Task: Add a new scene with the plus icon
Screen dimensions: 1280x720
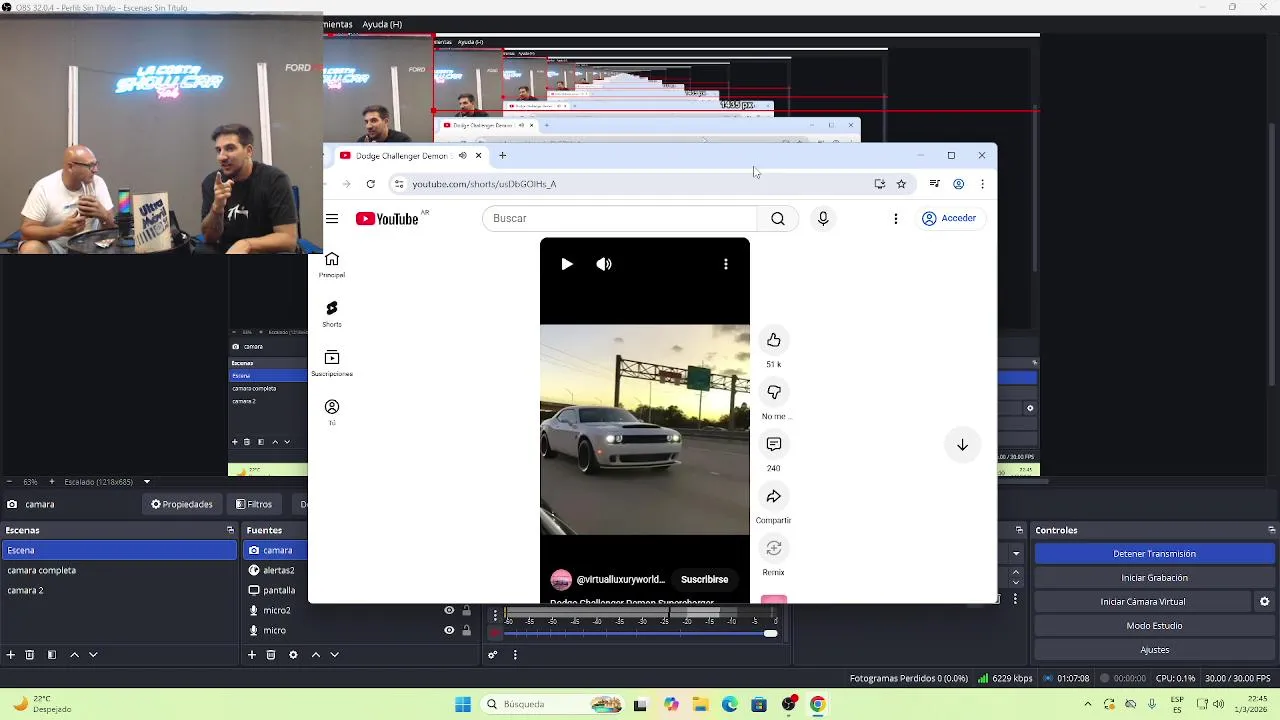Action: click(x=10, y=655)
